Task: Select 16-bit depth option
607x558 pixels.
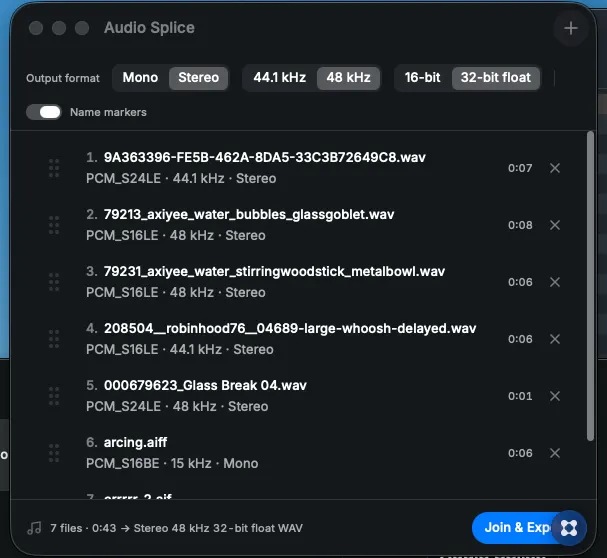Action: [422, 77]
